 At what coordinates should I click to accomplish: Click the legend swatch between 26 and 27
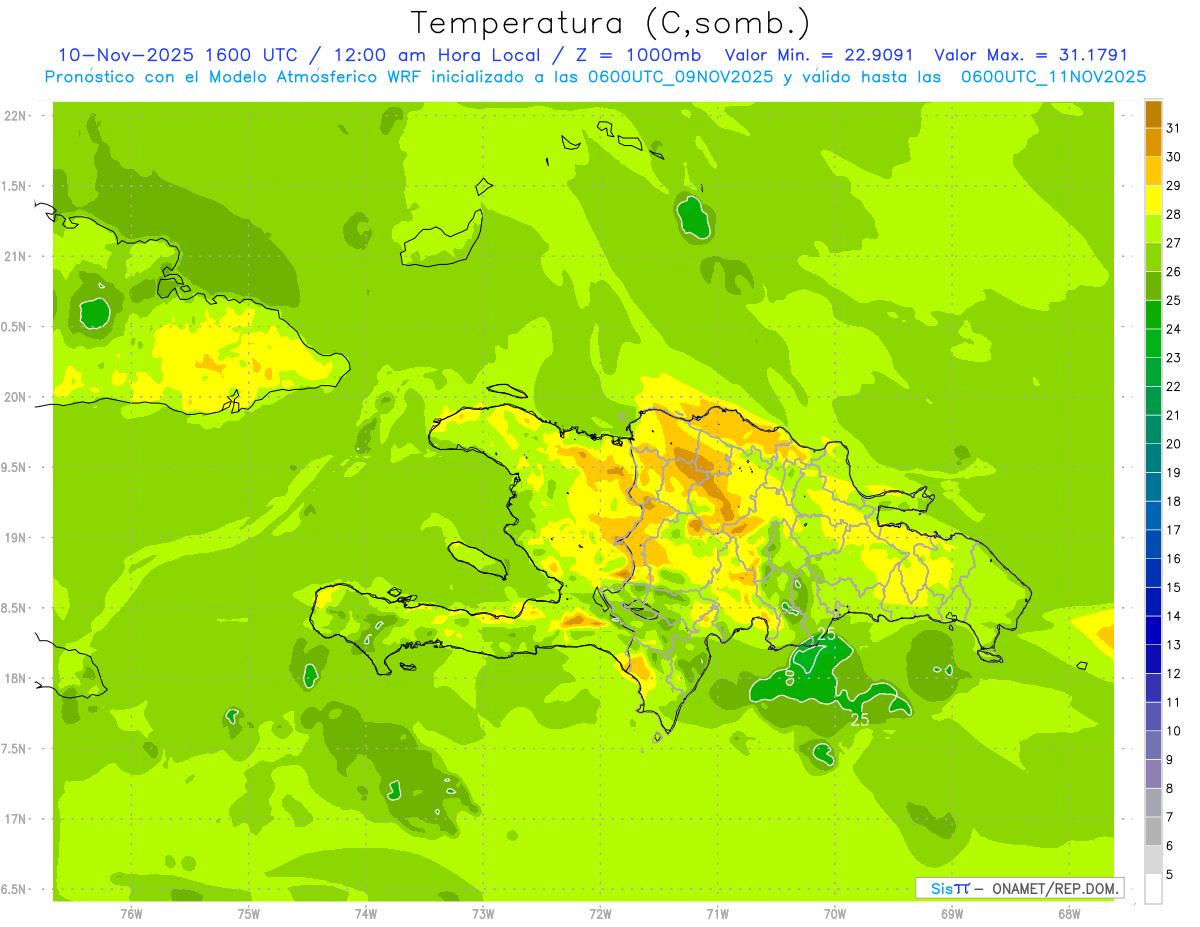coord(1153,257)
